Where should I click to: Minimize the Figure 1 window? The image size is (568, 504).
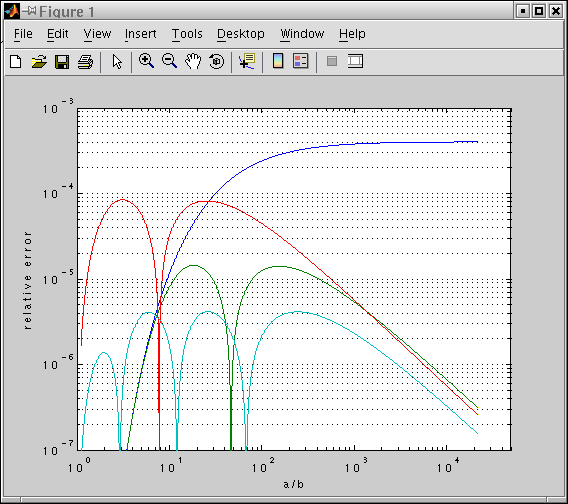[523, 11]
